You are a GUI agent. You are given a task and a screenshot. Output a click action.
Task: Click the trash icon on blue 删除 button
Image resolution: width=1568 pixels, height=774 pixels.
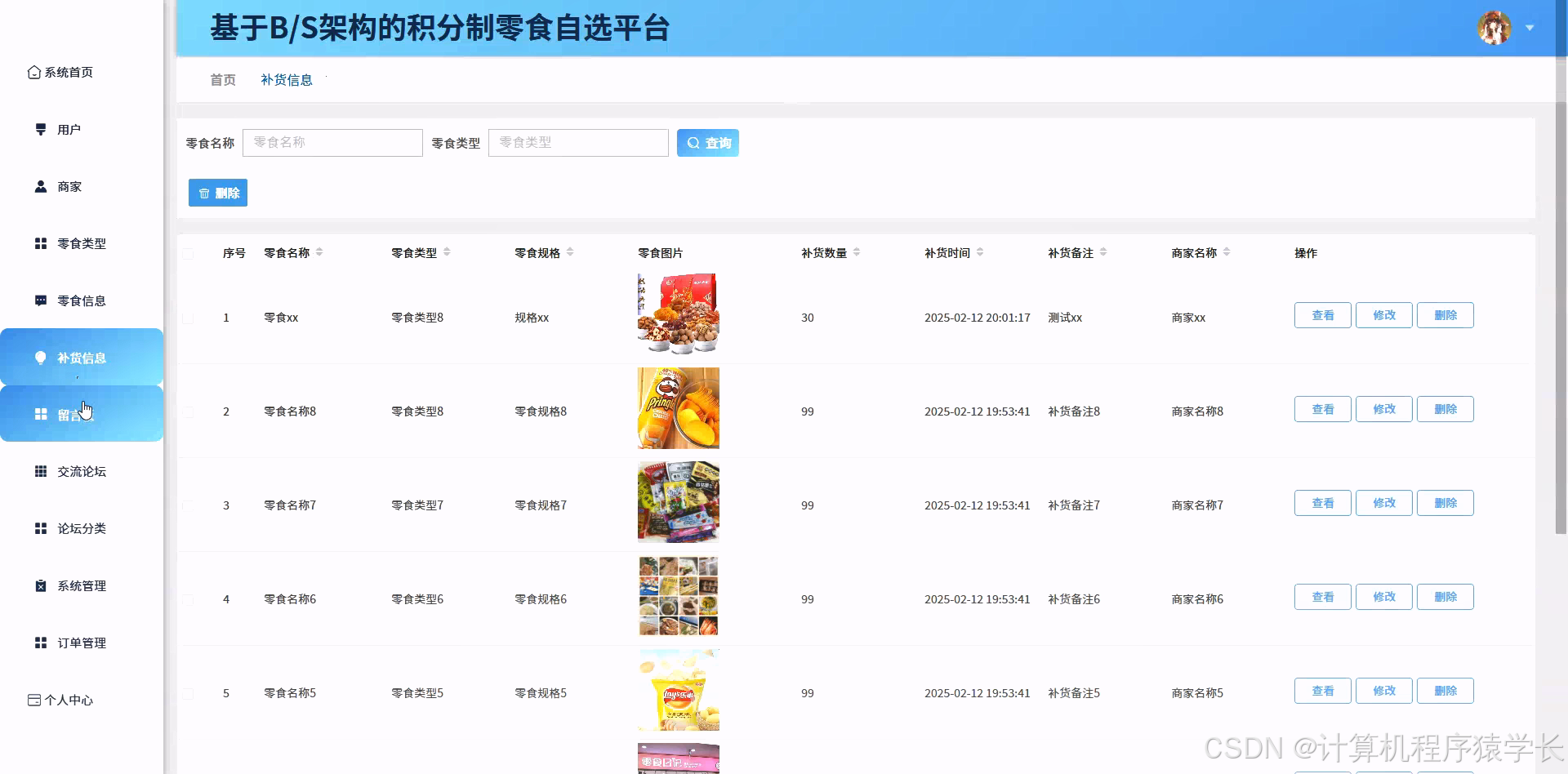(x=204, y=193)
